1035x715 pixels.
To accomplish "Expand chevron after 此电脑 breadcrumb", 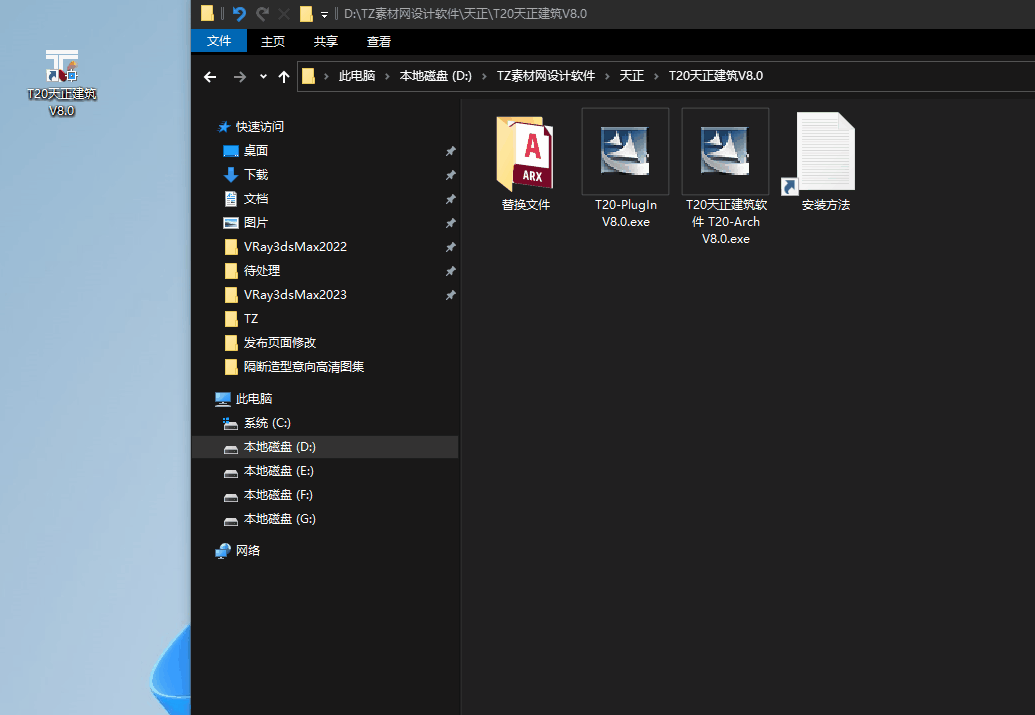I will coord(387,77).
